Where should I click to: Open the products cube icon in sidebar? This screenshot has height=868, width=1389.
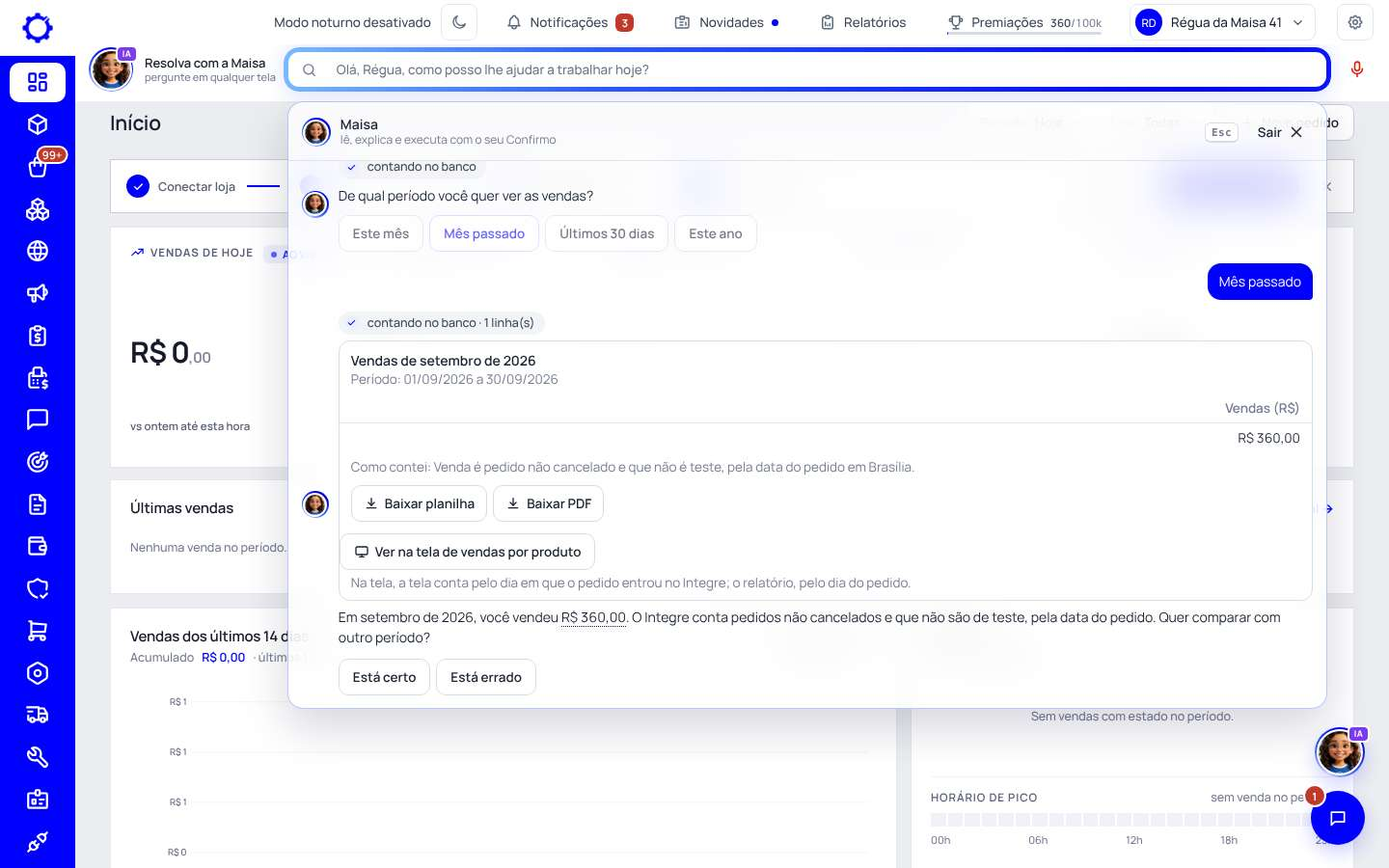38,124
